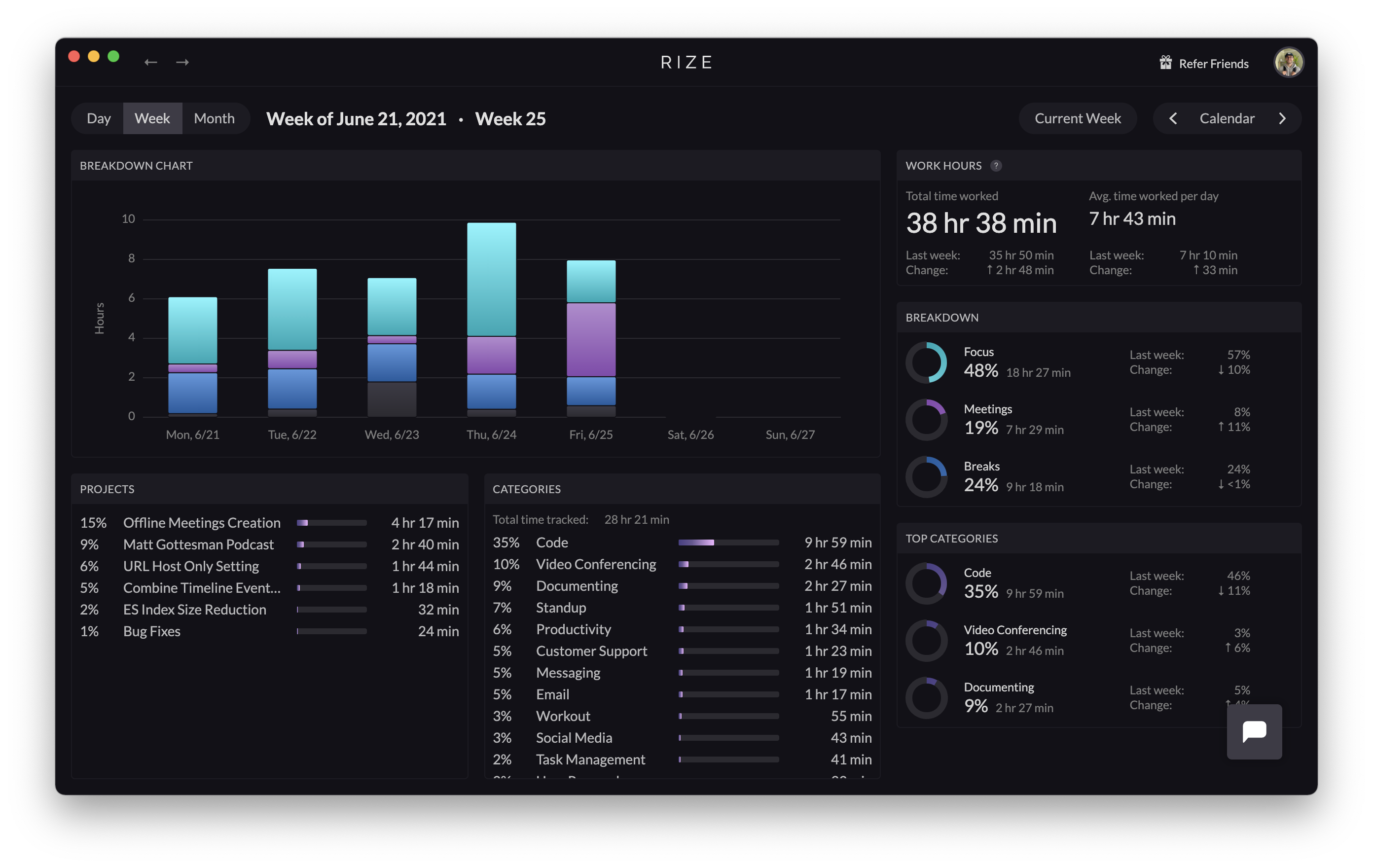Screen dimensions: 1373x868
Task: Open the Refer Friends gift icon
Action: tap(1166, 63)
